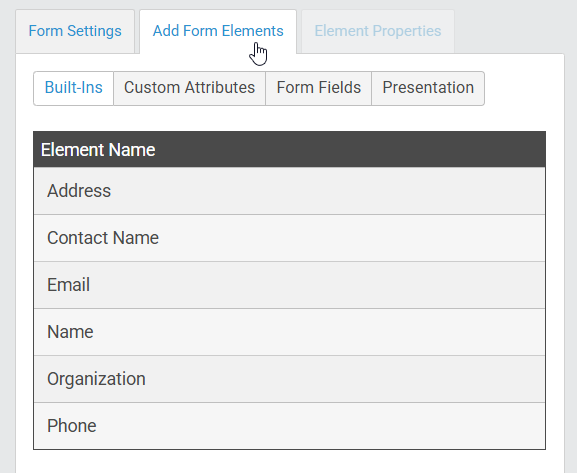Show the Presentation elements sub-tab
The height and width of the screenshot is (473, 577).
pos(428,88)
